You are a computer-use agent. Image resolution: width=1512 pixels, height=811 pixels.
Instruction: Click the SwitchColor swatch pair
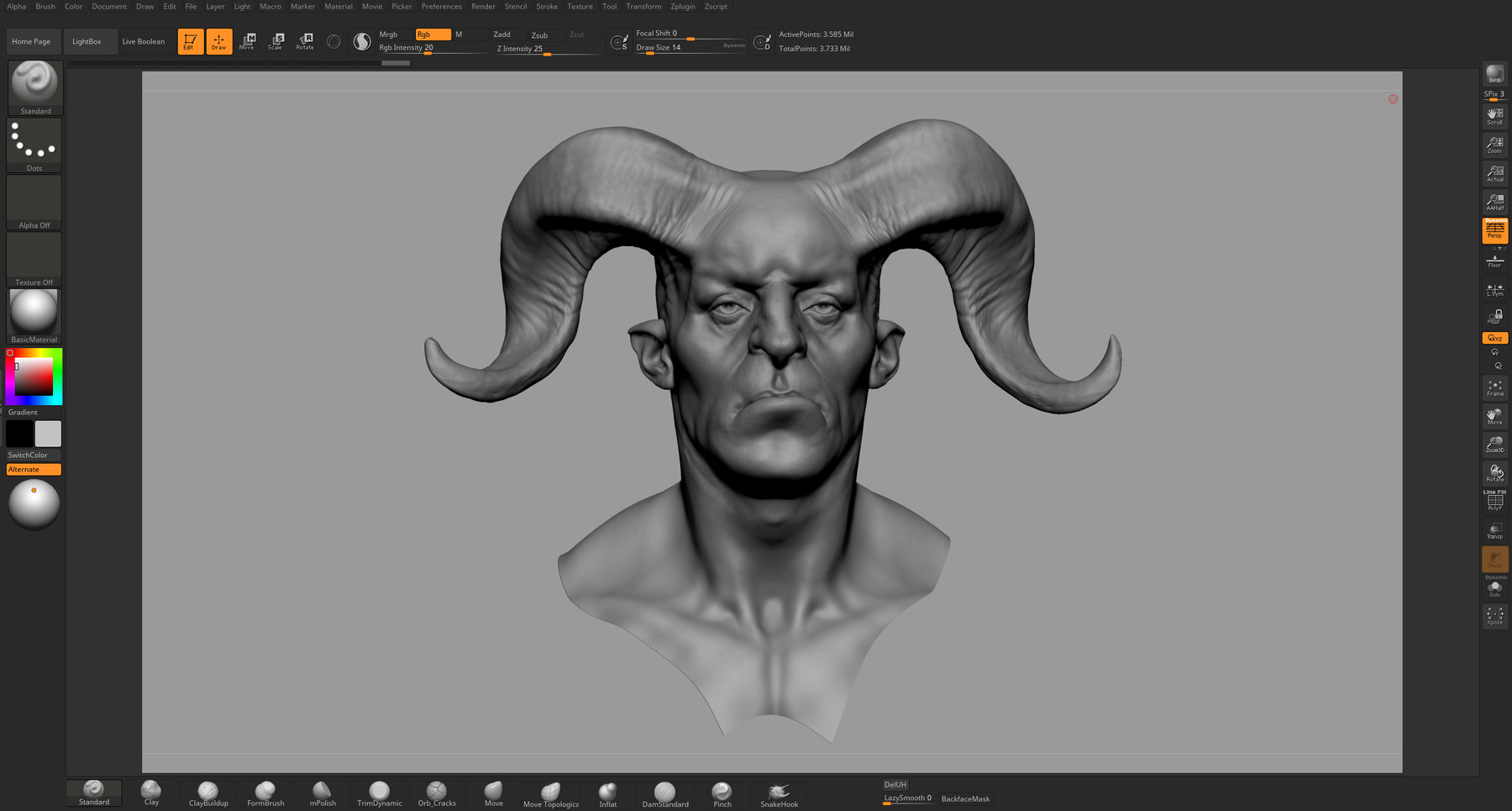tap(34, 434)
